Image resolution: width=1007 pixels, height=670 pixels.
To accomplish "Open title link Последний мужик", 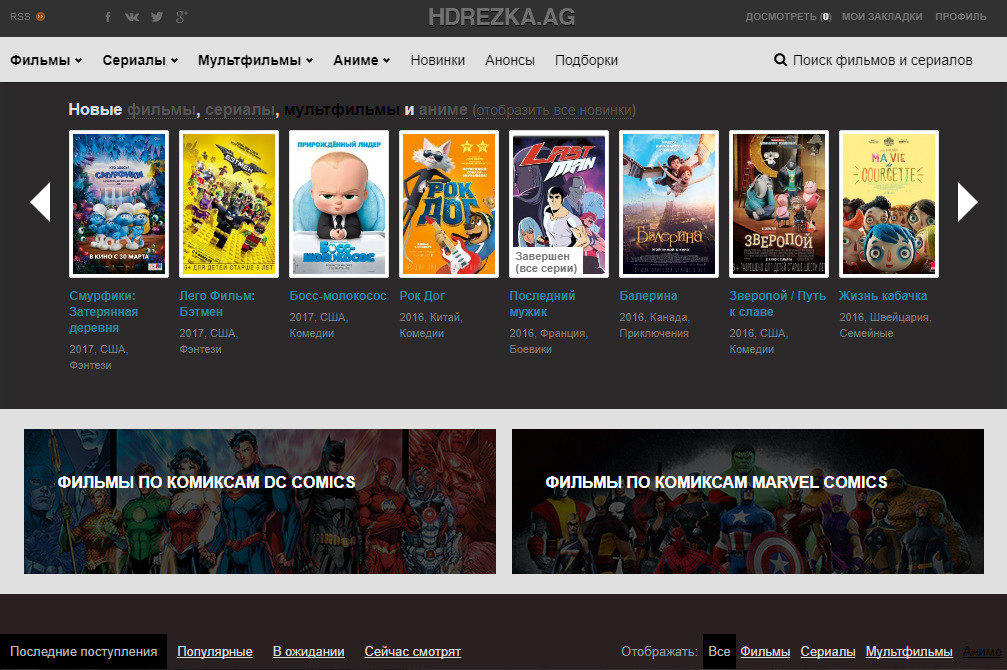I will click(542, 304).
